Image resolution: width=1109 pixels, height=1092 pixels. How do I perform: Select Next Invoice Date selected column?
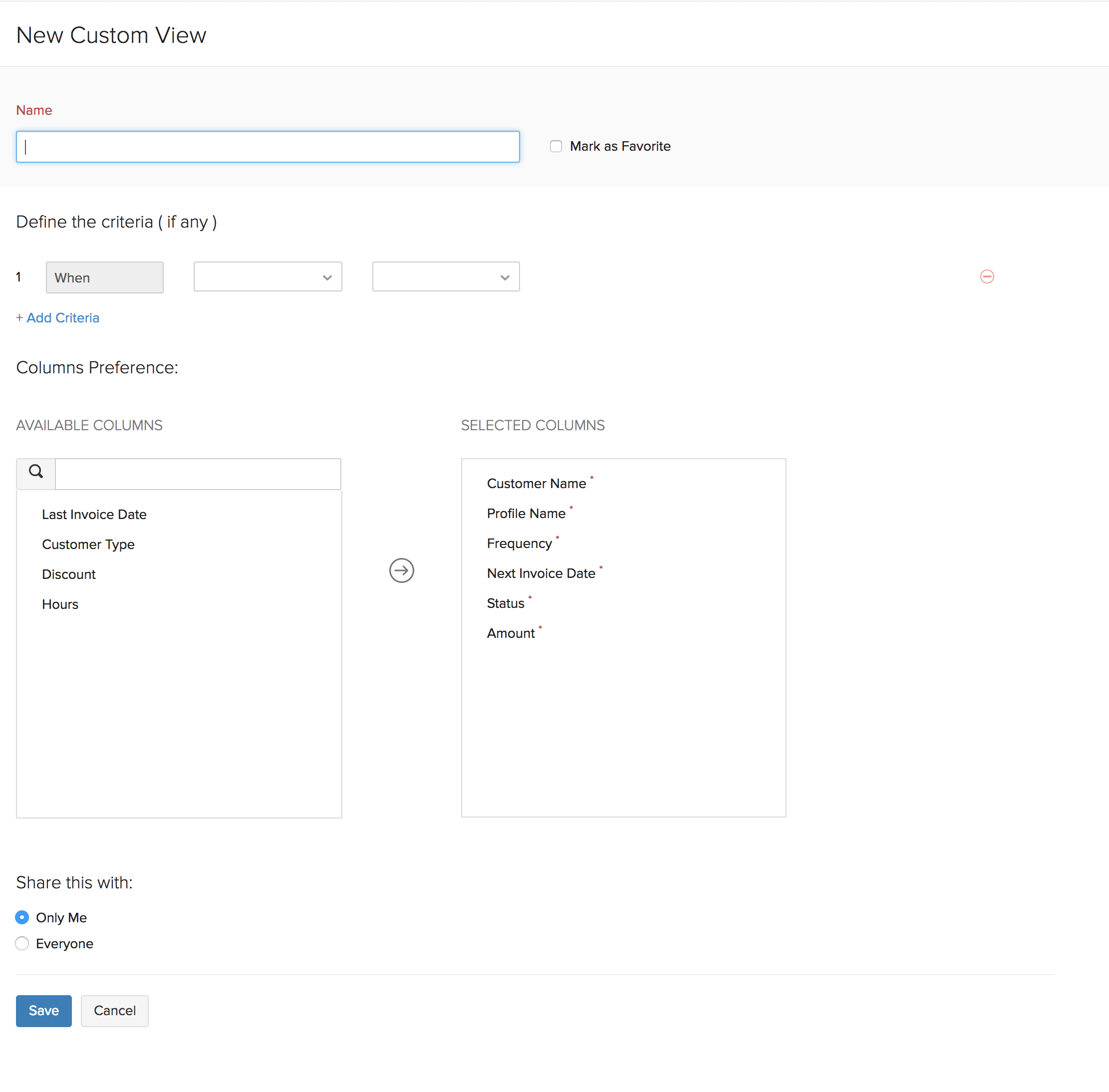[541, 573]
